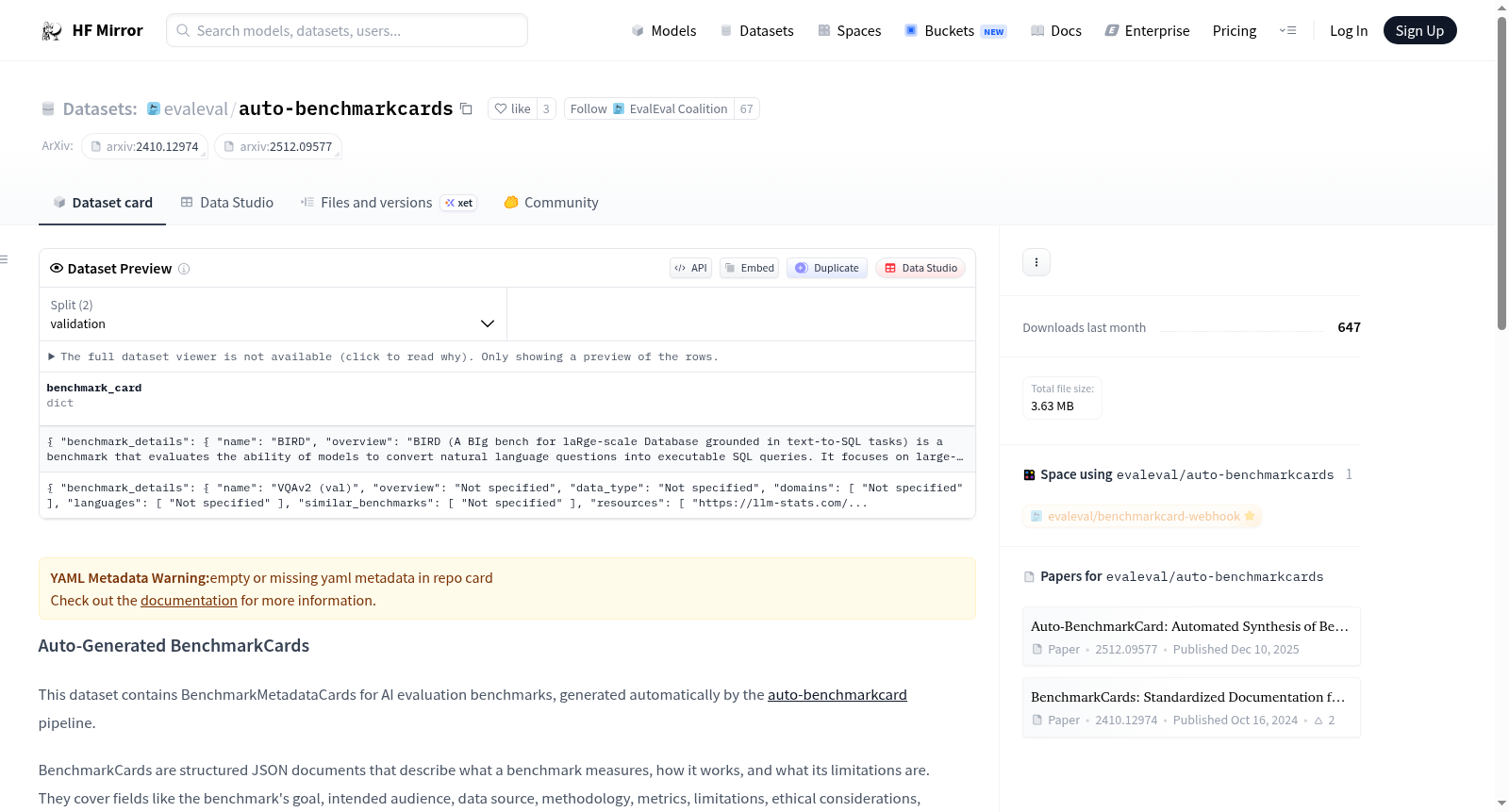Image resolution: width=1509 pixels, height=812 pixels.
Task: Click the documentation link in YAML warning
Action: (189, 601)
